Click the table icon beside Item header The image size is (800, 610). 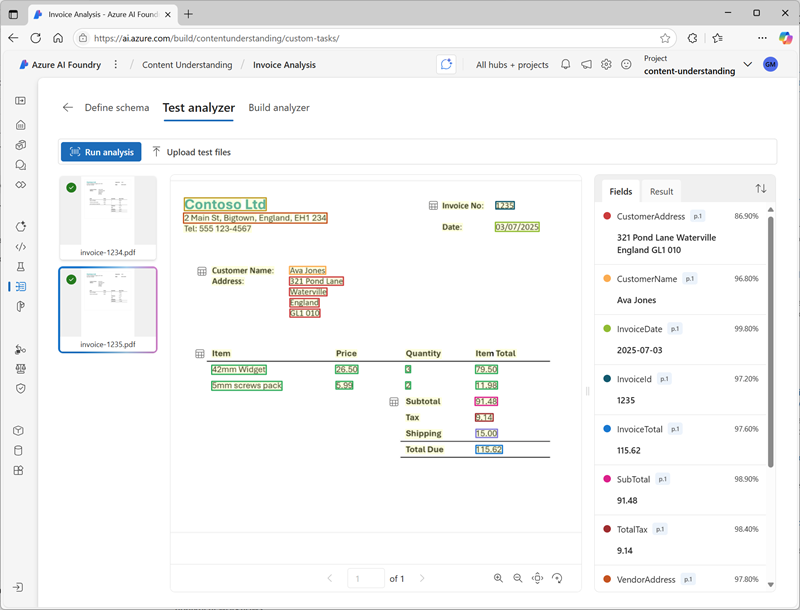pyautogui.click(x=200, y=353)
